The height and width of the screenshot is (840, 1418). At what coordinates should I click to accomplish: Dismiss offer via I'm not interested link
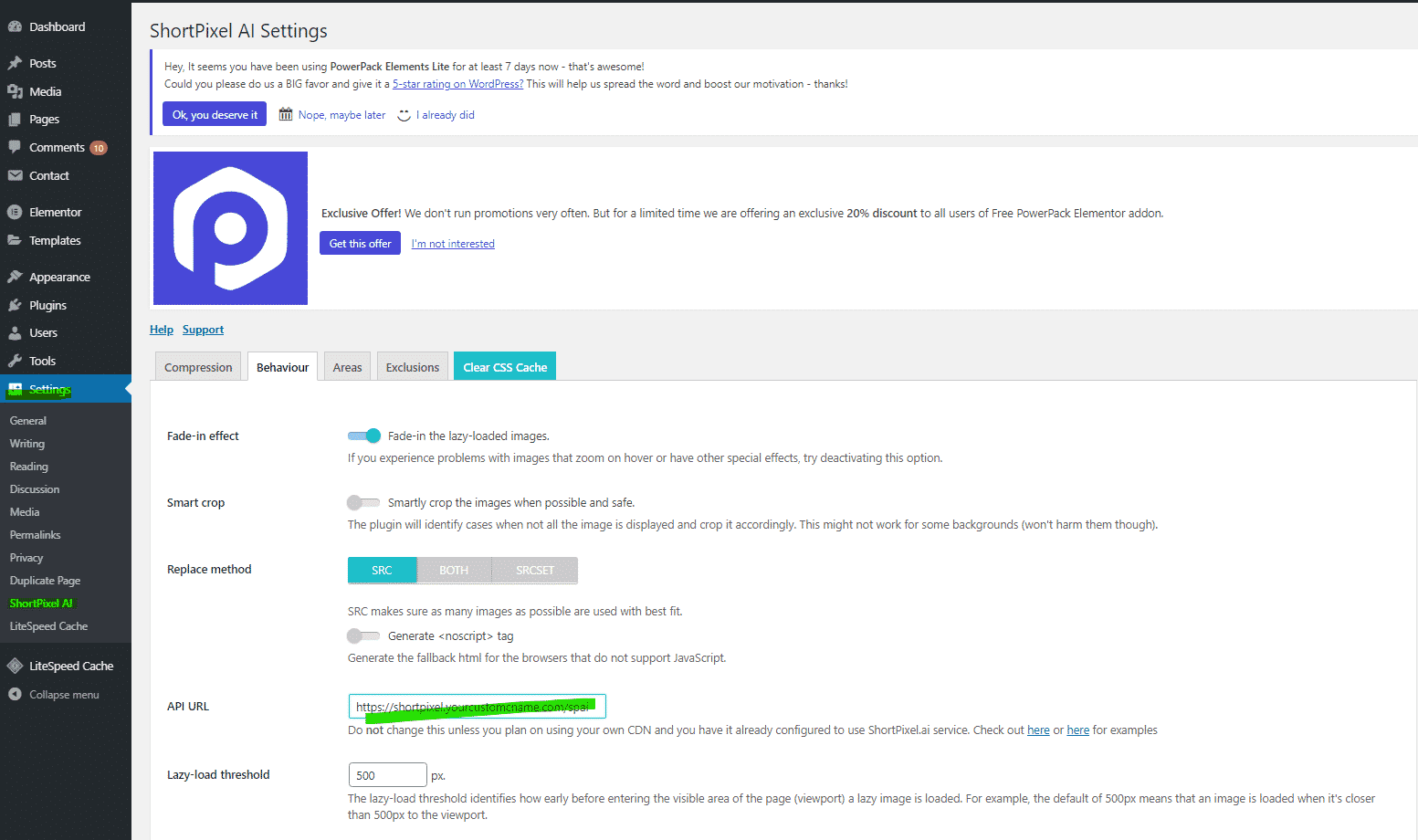pos(453,244)
